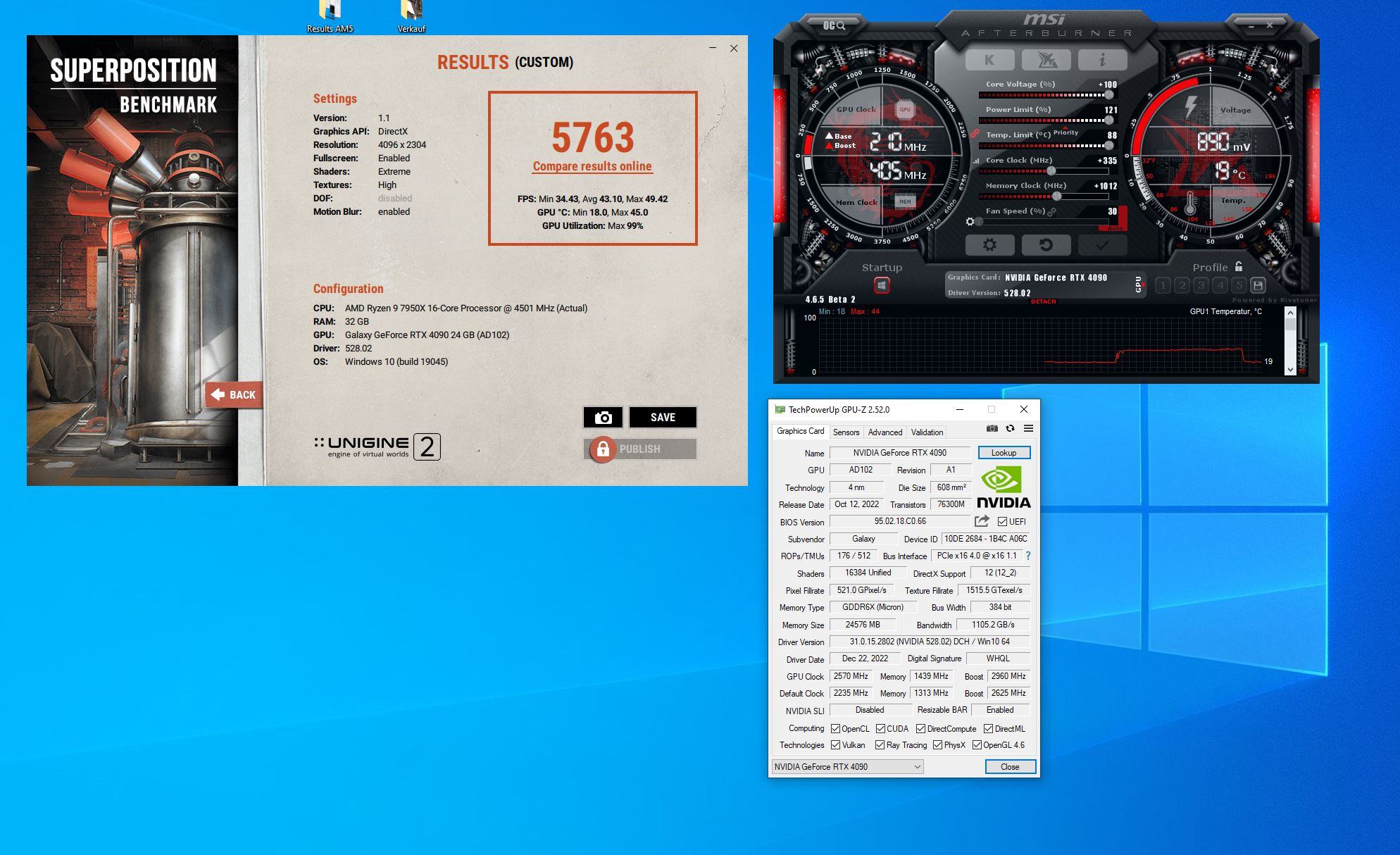1400x855 pixels.
Task: Toggle apply at Windows startup
Action: point(882,285)
